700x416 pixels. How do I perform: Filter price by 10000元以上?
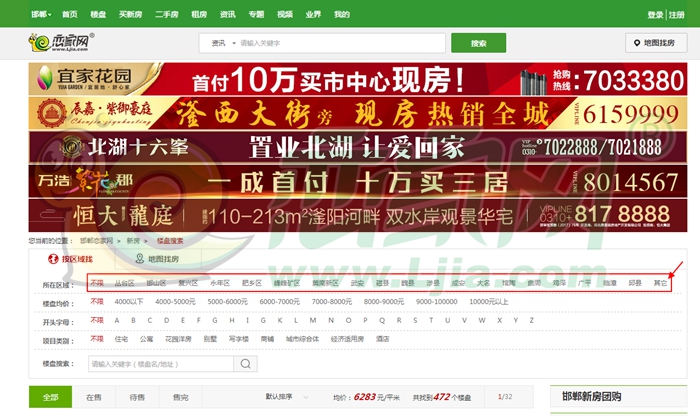click(x=489, y=302)
